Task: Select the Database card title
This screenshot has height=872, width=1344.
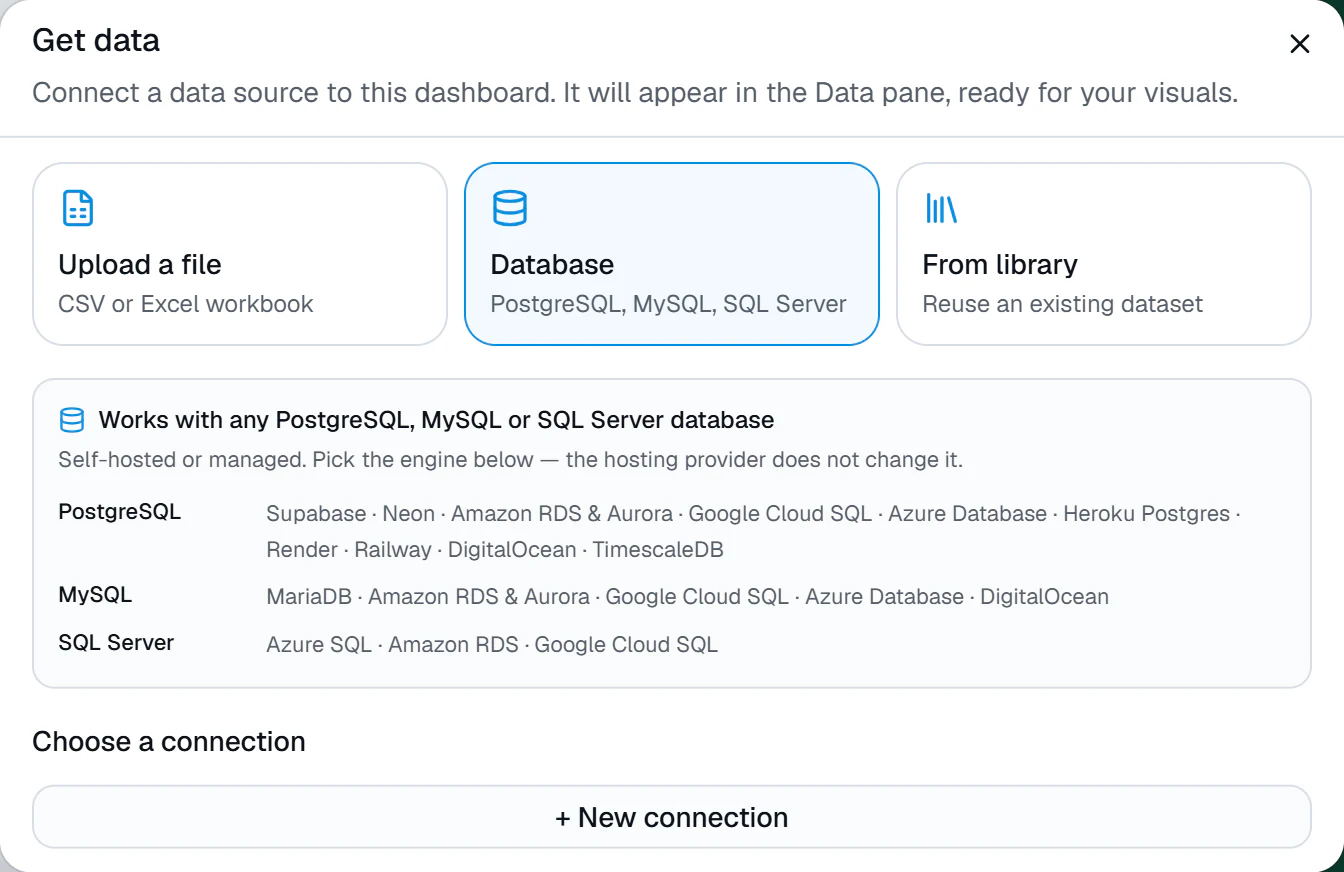Action: pos(552,265)
